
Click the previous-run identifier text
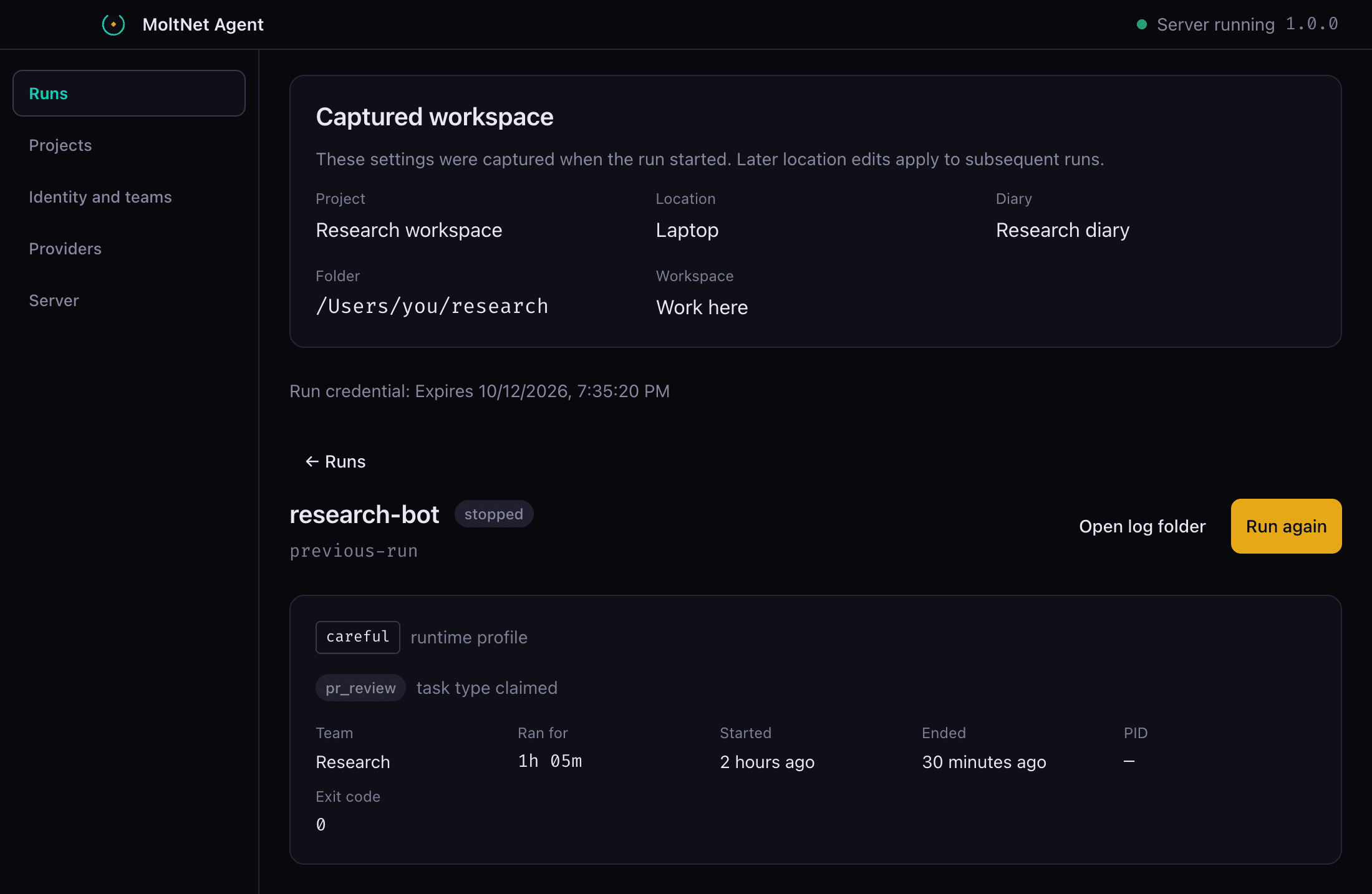point(354,551)
